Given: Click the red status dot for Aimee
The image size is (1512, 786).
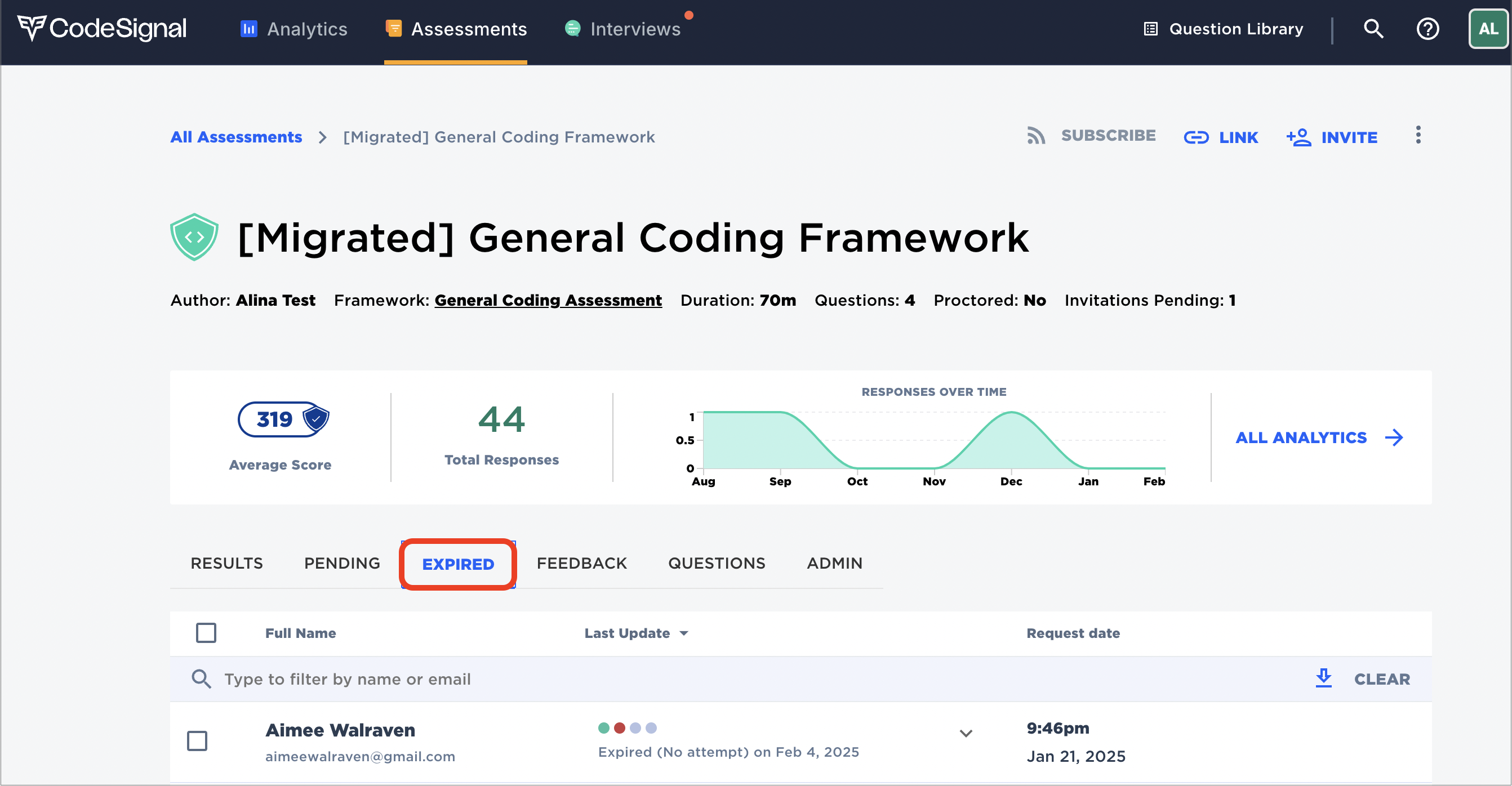Looking at the screenshot, I should (619, 728).
